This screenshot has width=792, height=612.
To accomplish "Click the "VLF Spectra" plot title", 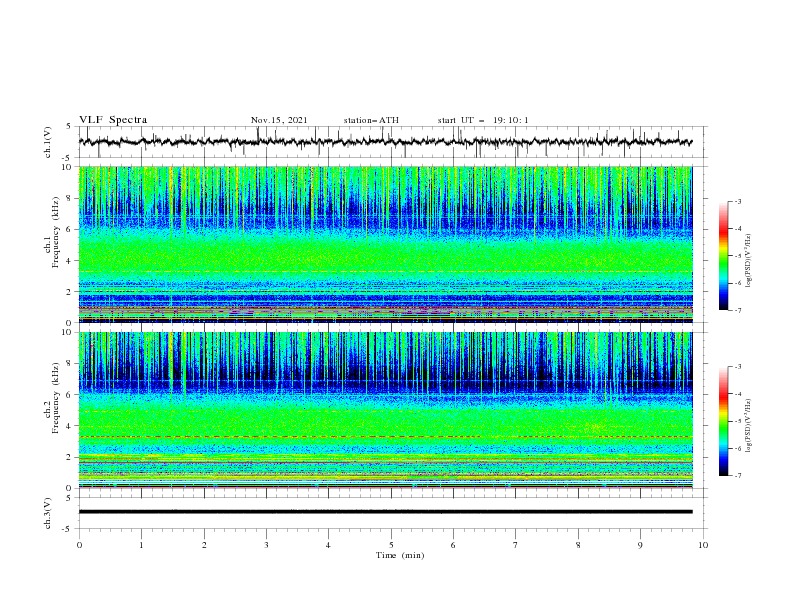I will click(x=113, y=120).
